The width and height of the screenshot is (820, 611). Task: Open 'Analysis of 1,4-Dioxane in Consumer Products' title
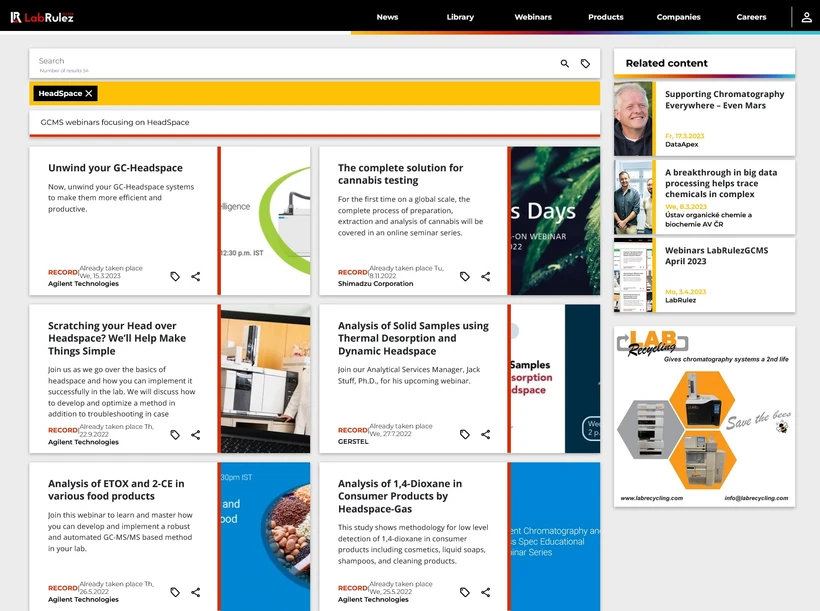coord(400,496)
